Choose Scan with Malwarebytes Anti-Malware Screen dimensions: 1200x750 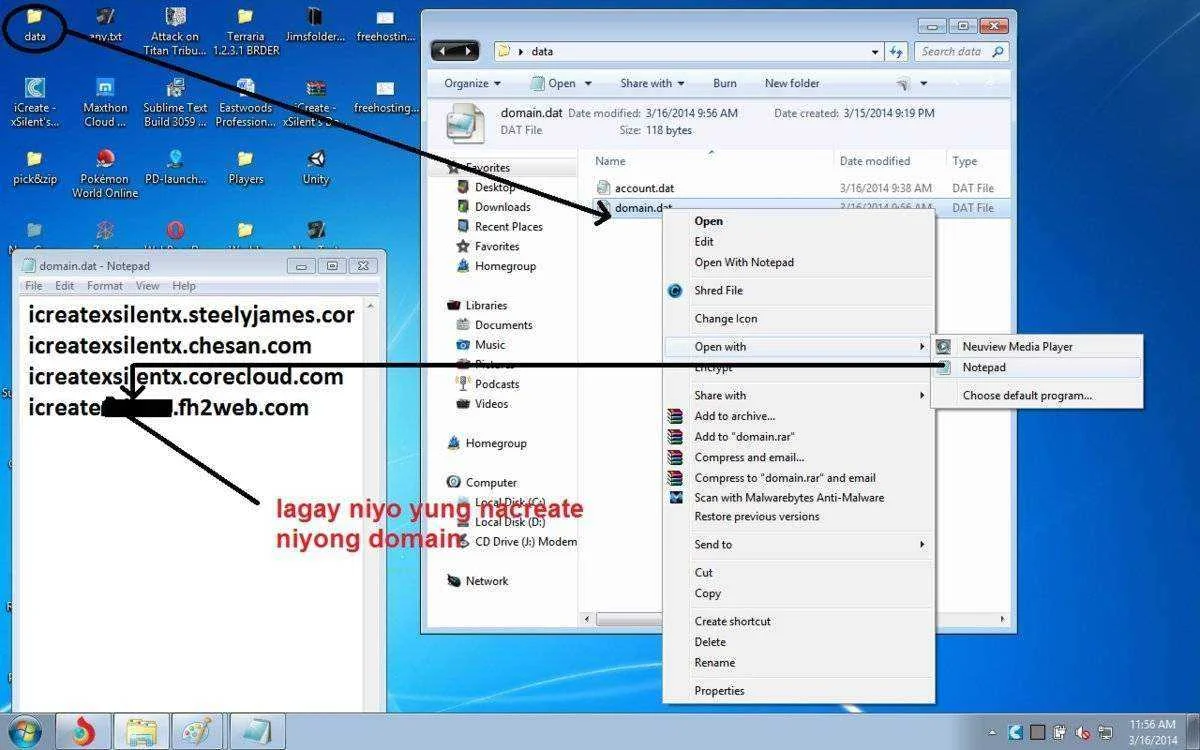coord(799,497)
